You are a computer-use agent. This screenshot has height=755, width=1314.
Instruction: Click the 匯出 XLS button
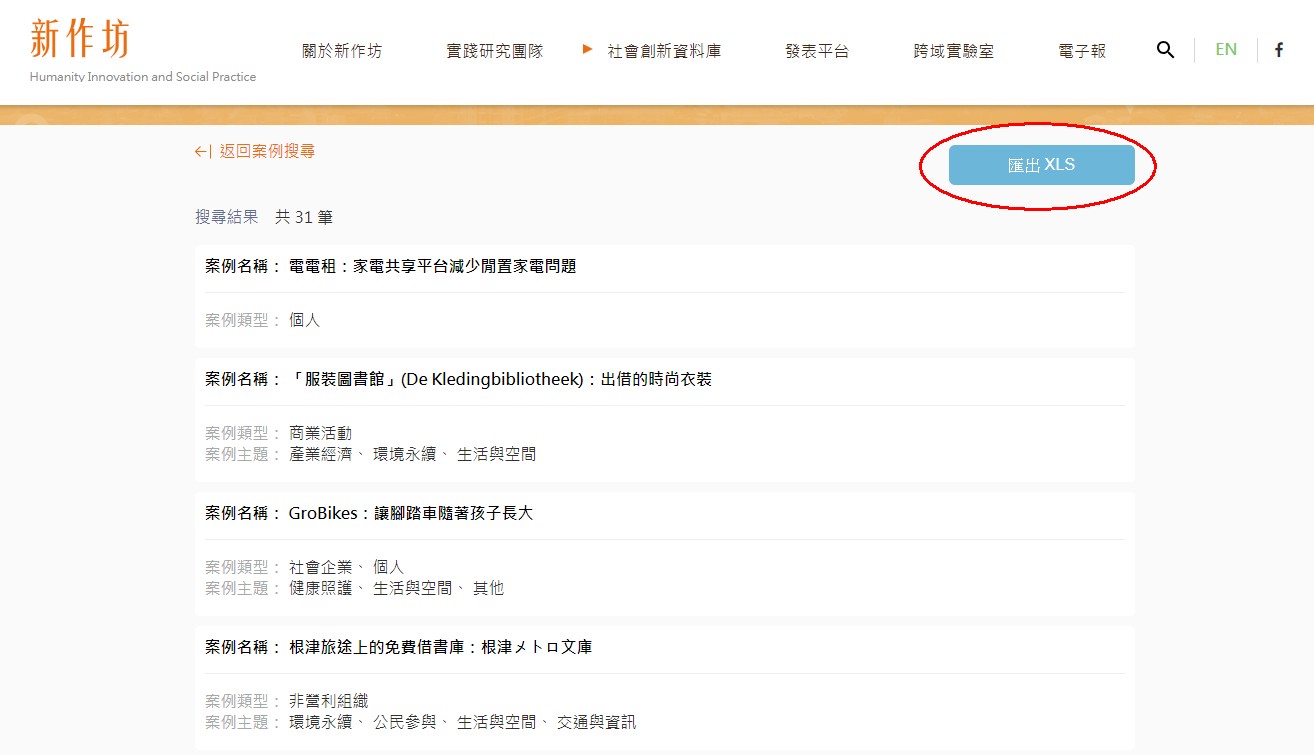click(x=1042, y=165)
